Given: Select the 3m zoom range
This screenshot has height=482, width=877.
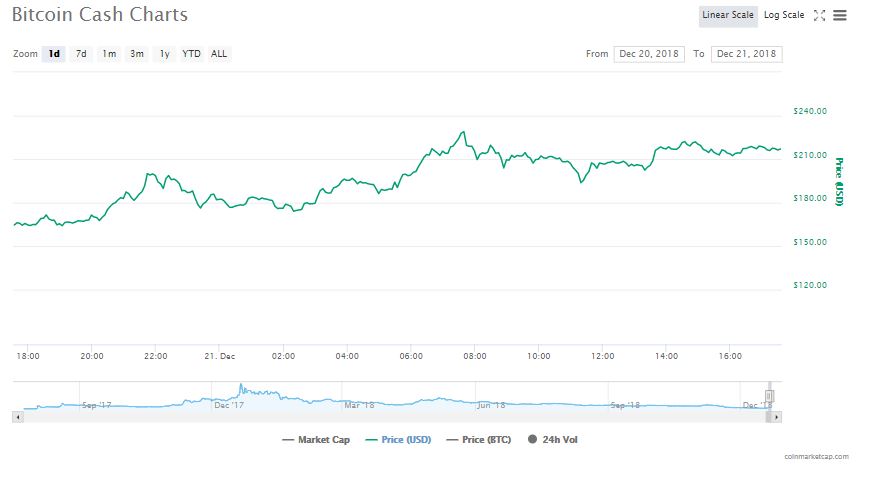Looking at the screenshot, I should tap(136, 54).
